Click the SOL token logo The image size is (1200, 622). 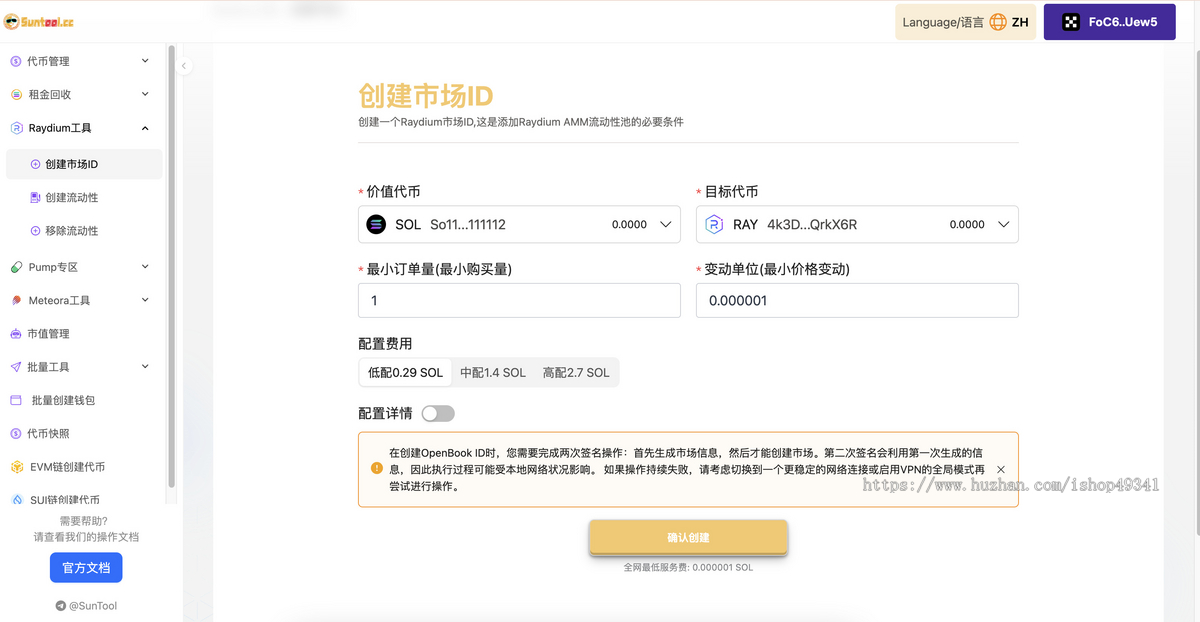click(x=376, y=225)
